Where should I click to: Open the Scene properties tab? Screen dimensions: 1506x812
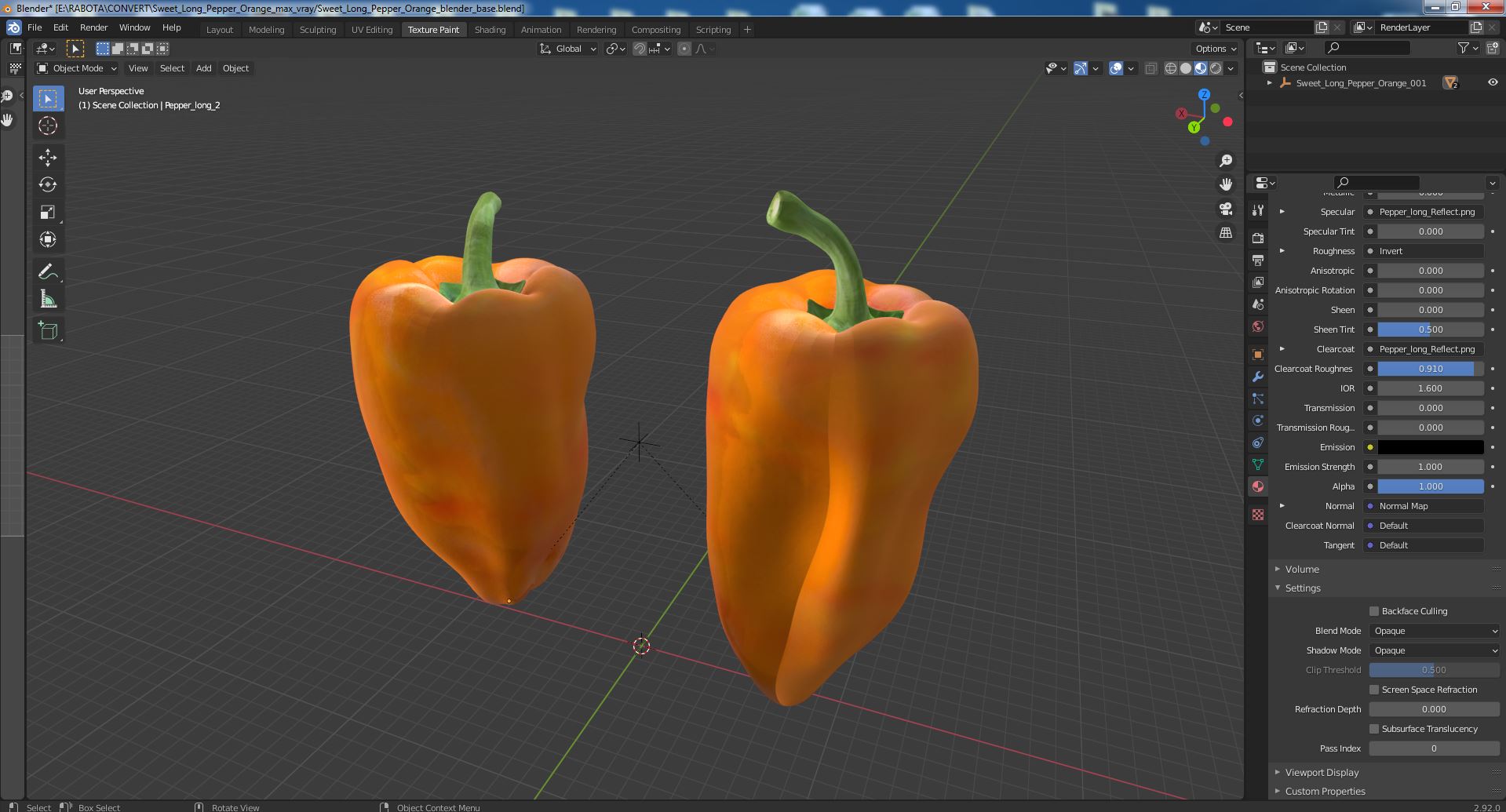tap(1258, 304)
